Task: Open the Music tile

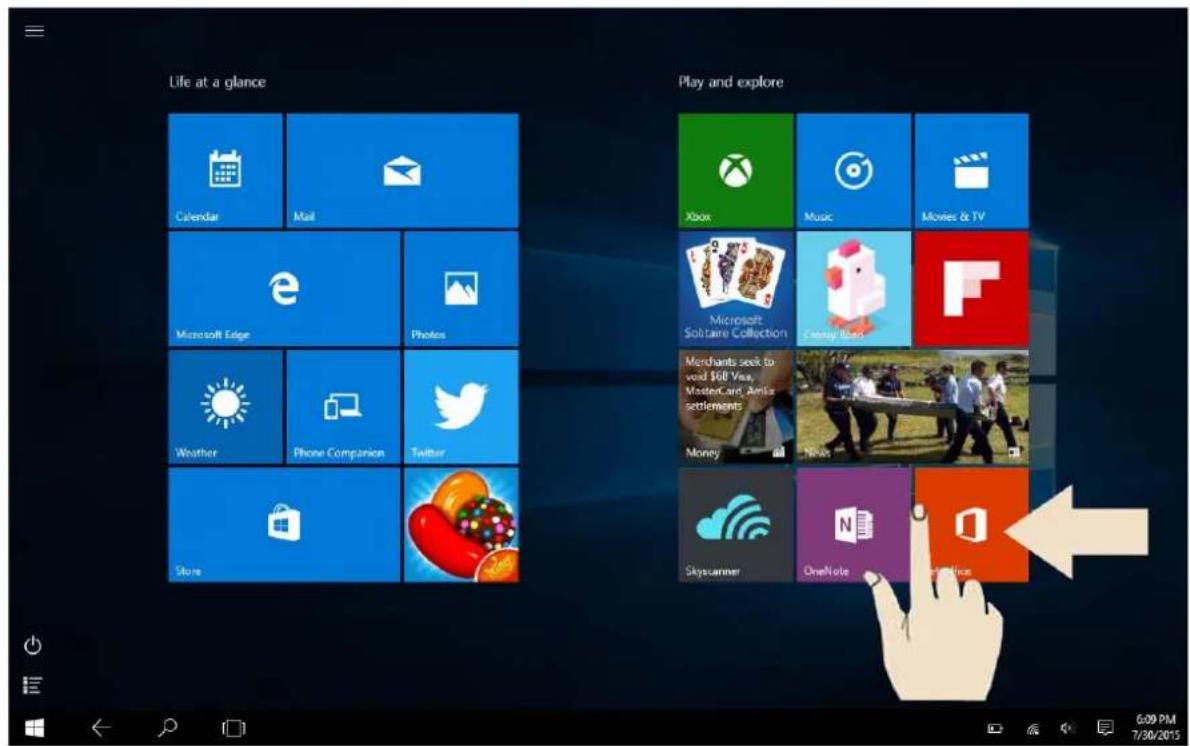Action: click(x=854, y=171)
